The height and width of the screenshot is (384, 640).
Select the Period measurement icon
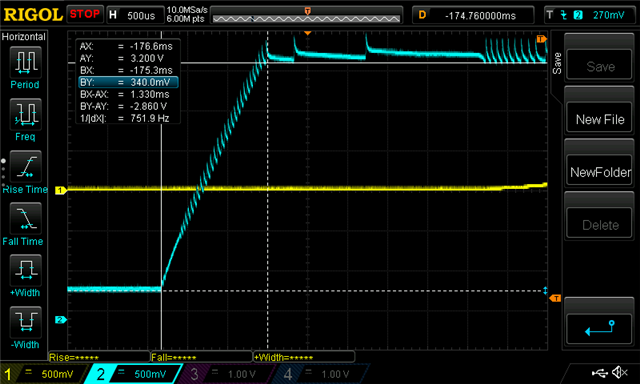pyautogui.click(x=25, y=62)
